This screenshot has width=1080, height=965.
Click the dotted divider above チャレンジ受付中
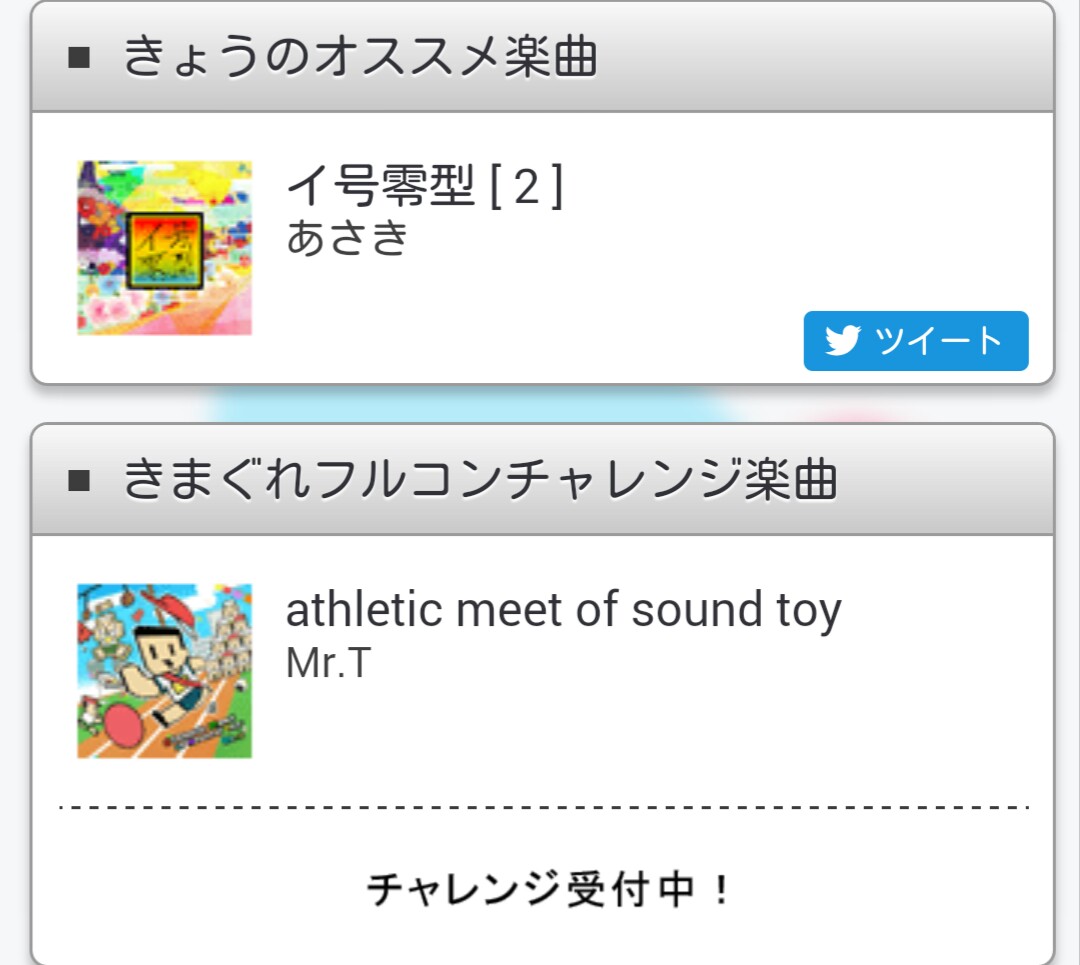[x=543, y=807]
